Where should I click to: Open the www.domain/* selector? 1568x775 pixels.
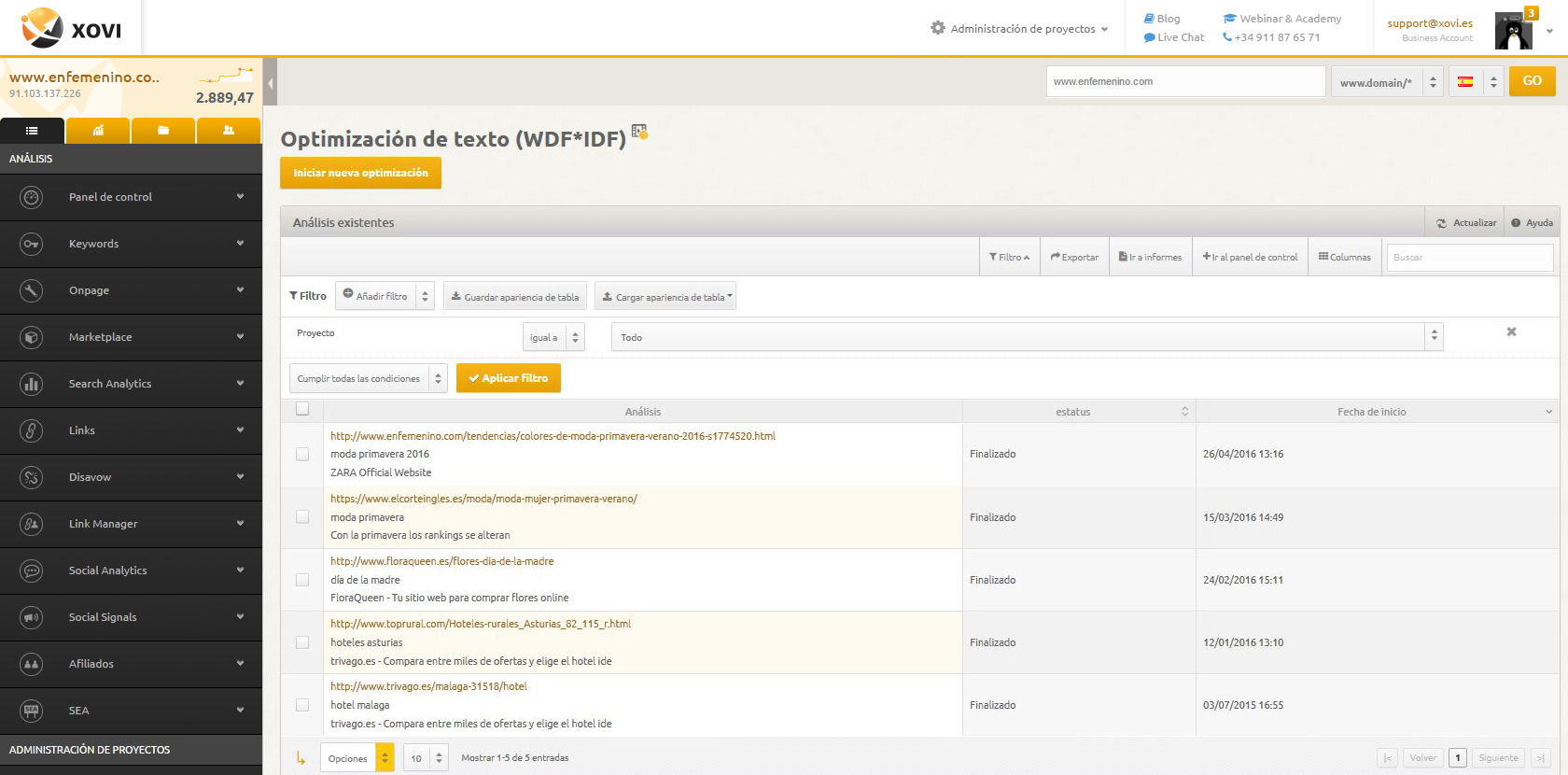pyautogui.click(x=1387, y=82)
